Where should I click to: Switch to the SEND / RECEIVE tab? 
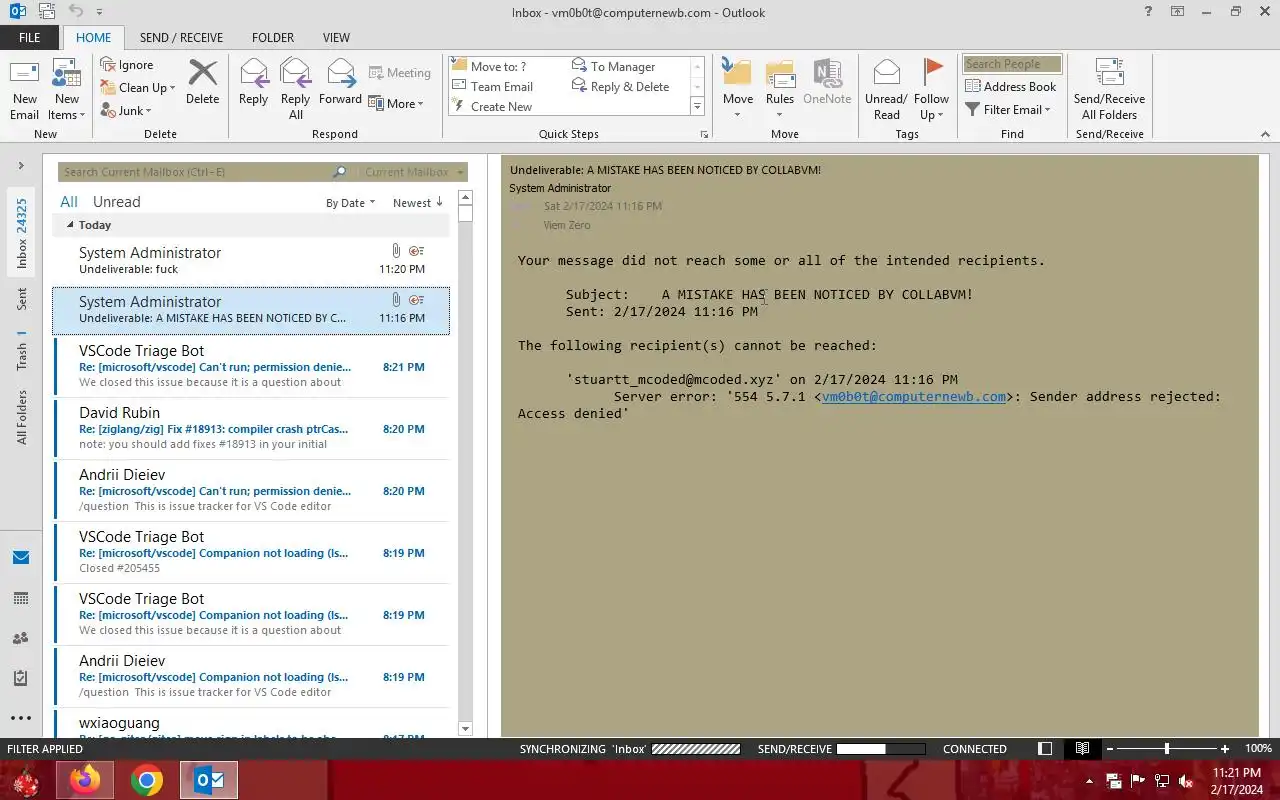pos(181,37)
